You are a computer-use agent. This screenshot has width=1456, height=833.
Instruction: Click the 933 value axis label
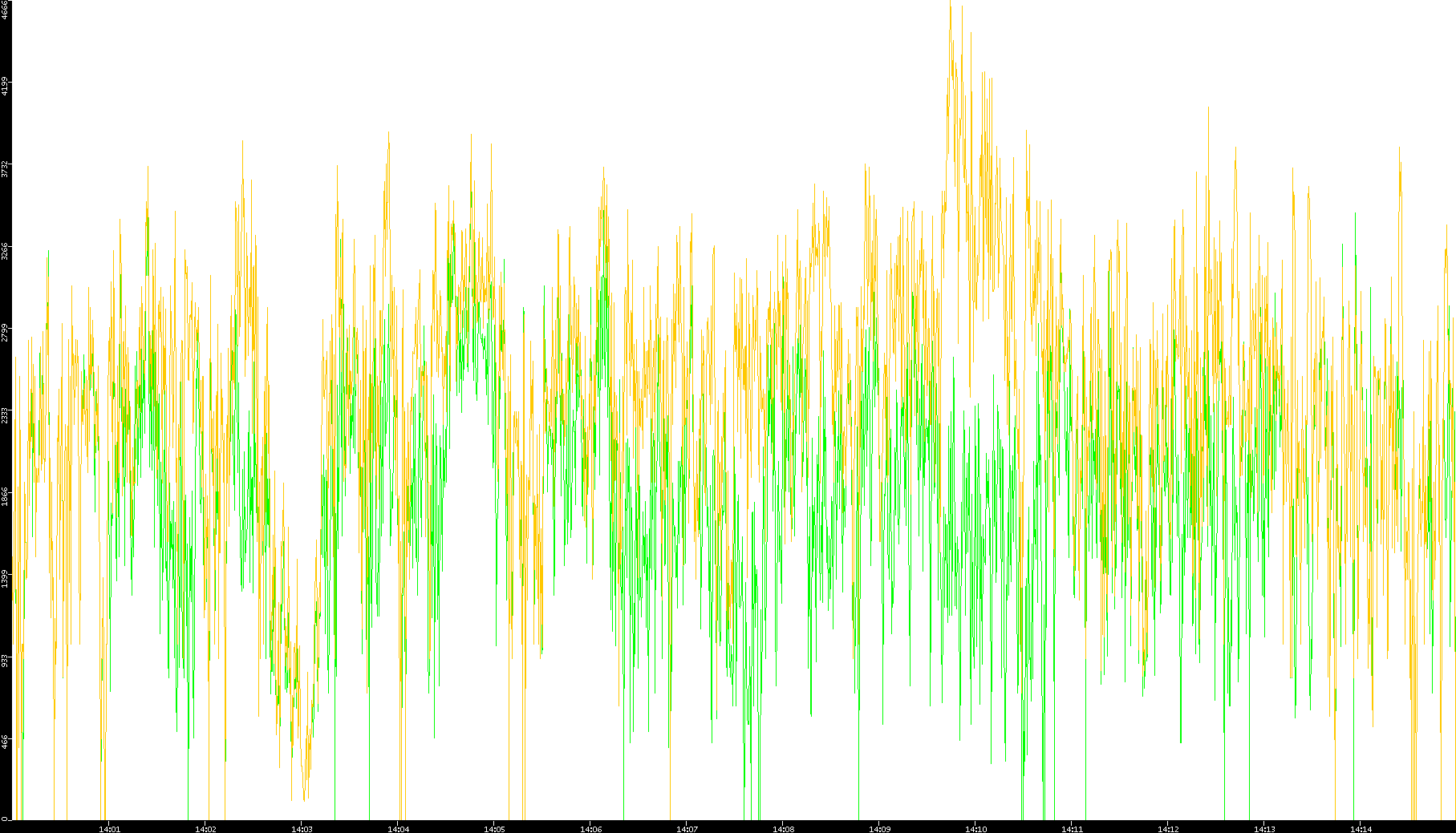[x=5, y=661]
